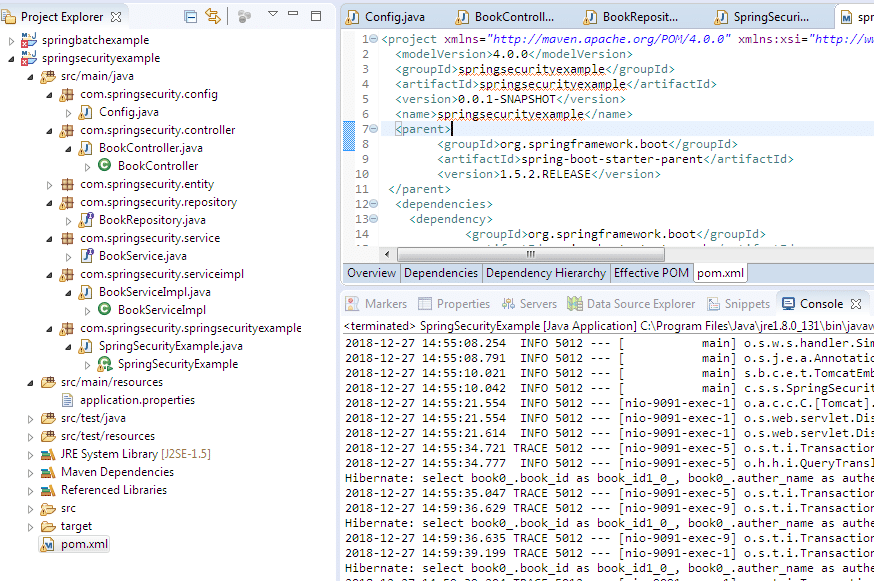The width and height of the screenshot is (874, 581).
Task: Click the Servers view icon
Action: 507,303
